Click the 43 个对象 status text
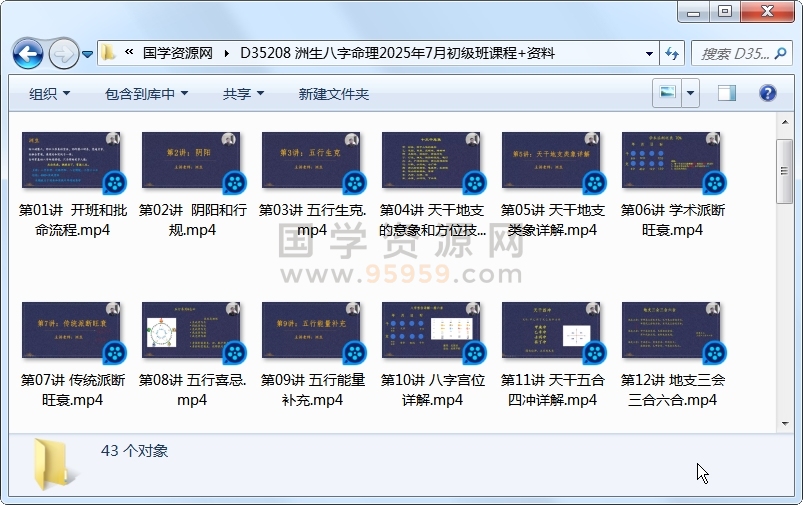Screen dimensions: 803x505 click(x=134, y=451)
